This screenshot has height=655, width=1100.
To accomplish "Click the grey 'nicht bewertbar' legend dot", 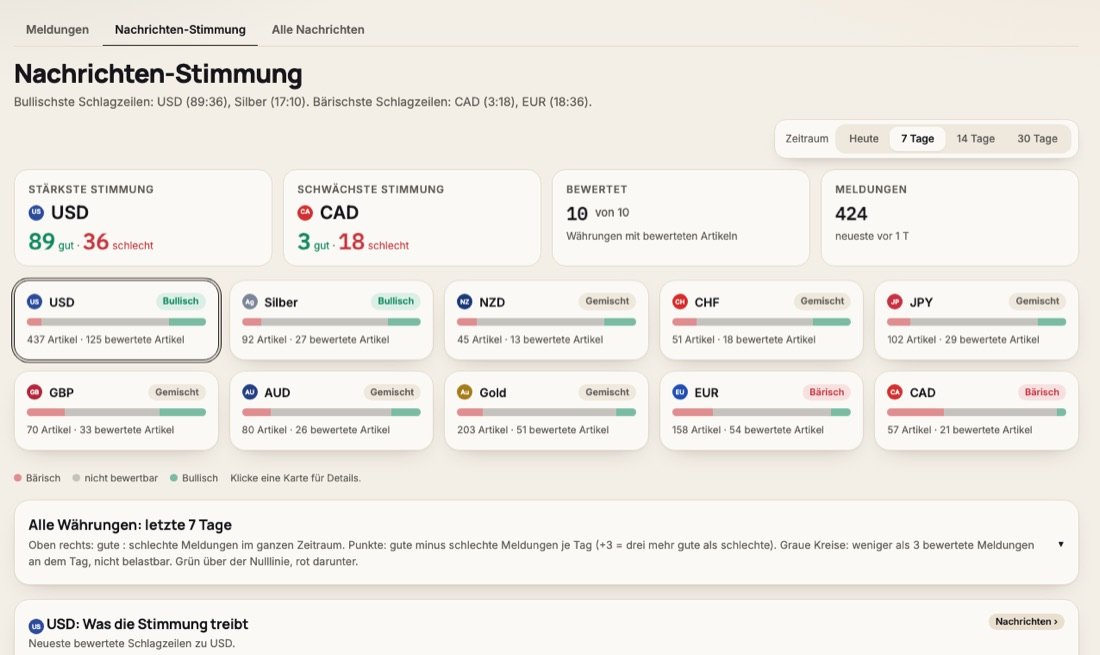I will point(76,478).
